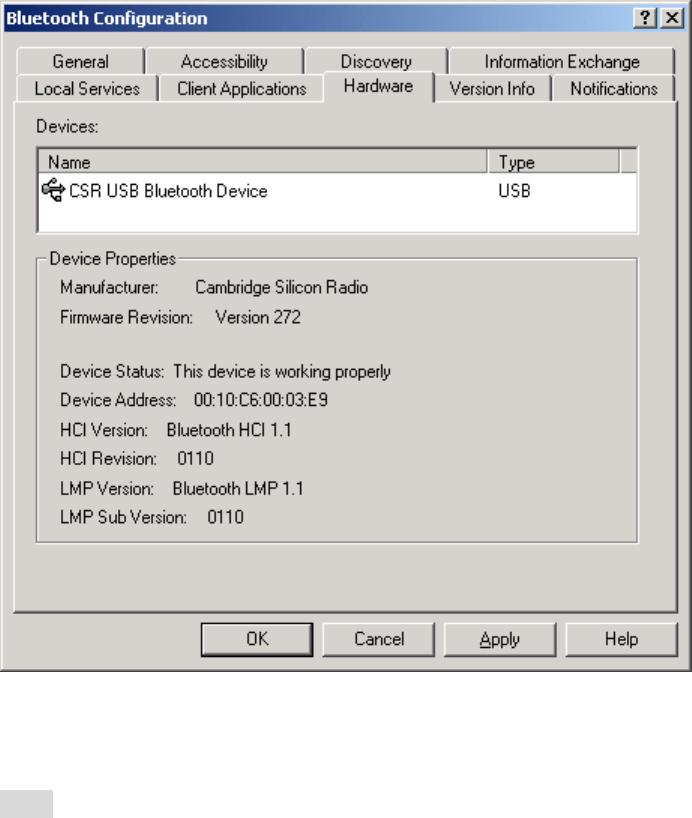Switch to Version Info tab

[492, 89]
